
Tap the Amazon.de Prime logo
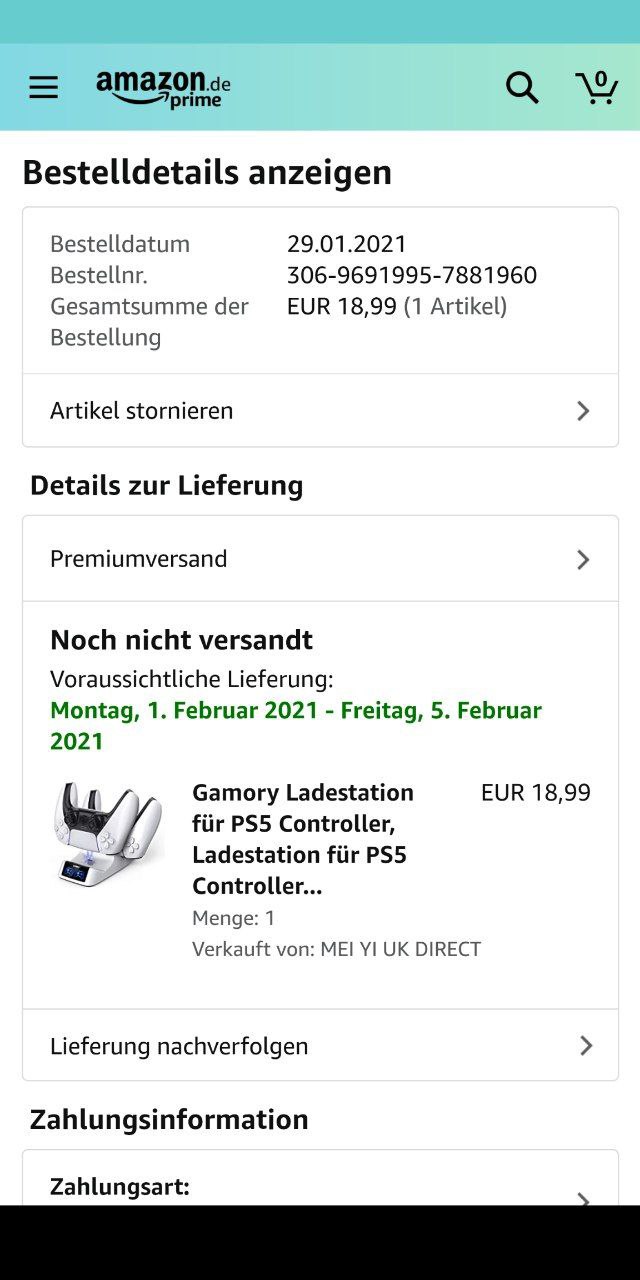click(163, 88)
